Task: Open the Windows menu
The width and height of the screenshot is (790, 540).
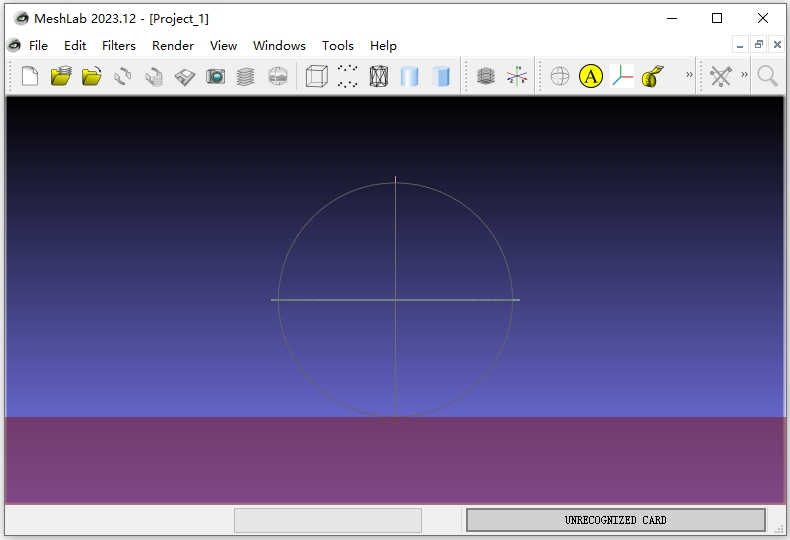Action: (x=279, y=45)
